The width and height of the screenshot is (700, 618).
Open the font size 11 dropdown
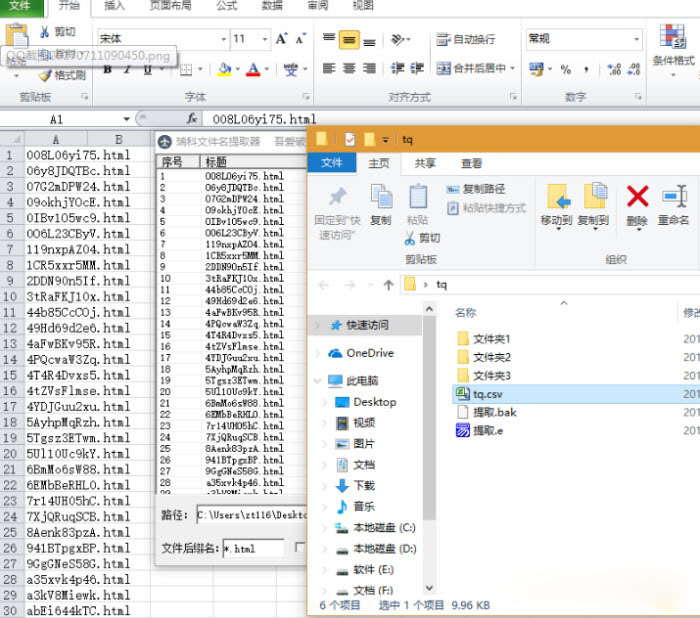point(265,39)
